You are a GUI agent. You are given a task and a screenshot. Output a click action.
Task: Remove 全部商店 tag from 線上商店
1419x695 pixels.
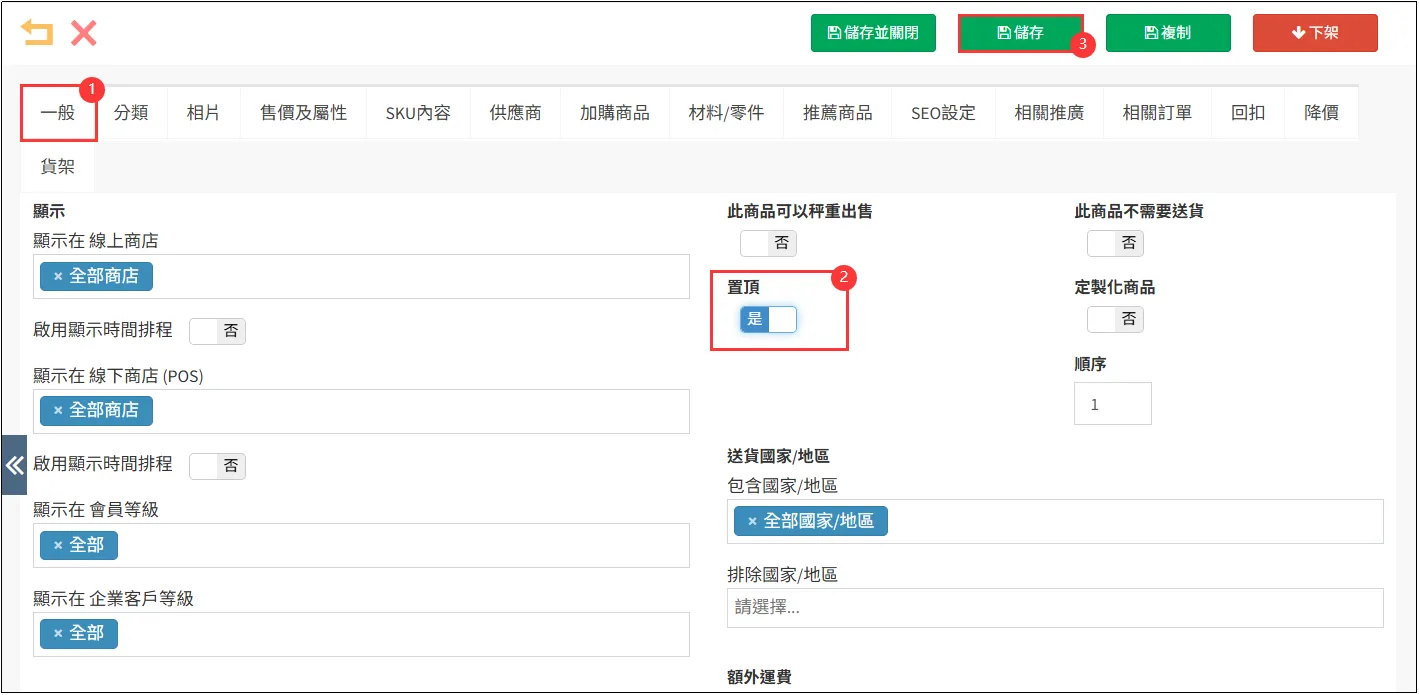[x=58, y=277]
